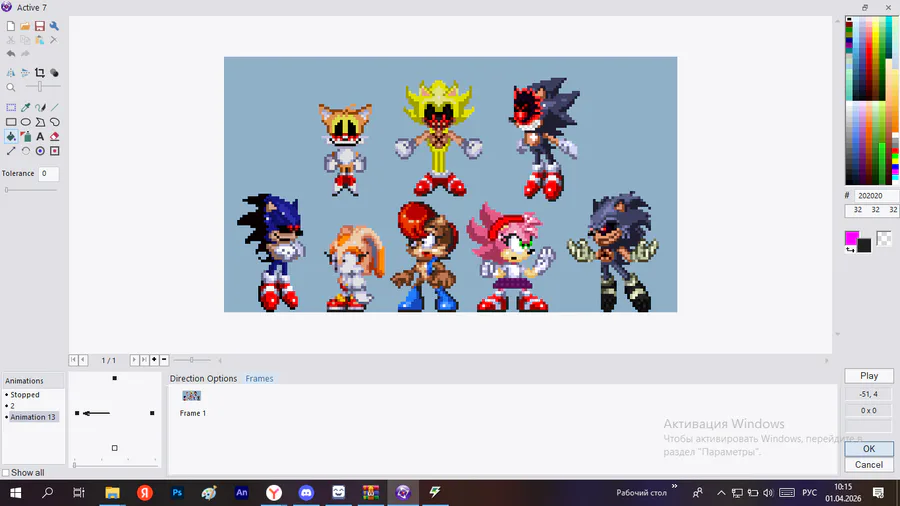The width and height of the screenshot is (900, 506).
Task: Click the zoom level slider handle
Action: [40, 87]
